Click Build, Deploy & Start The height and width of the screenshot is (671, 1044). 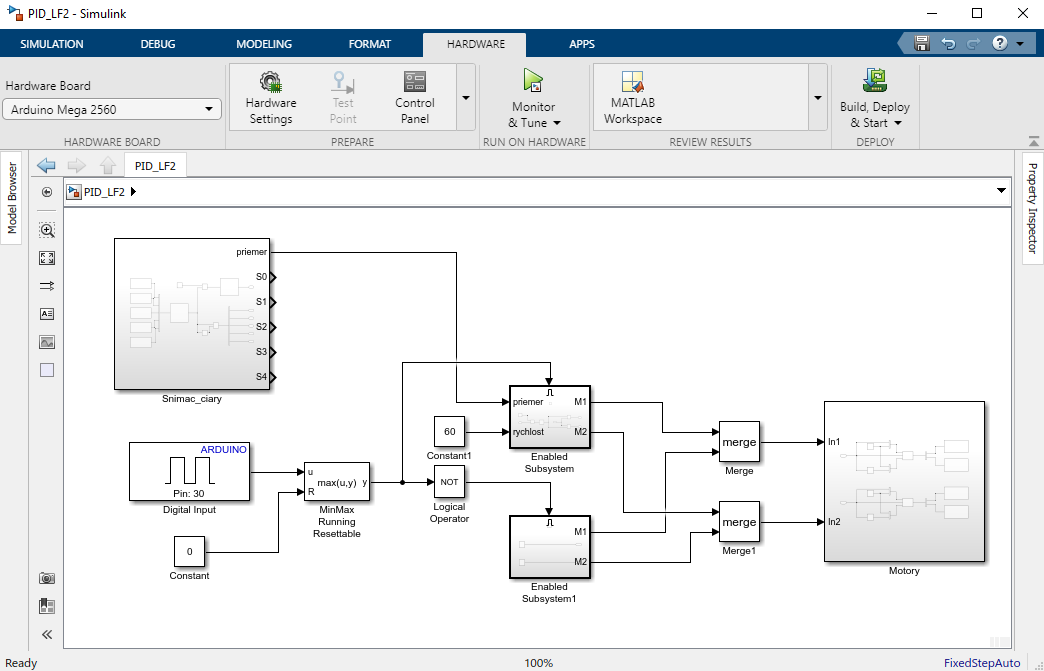(876, 100)
